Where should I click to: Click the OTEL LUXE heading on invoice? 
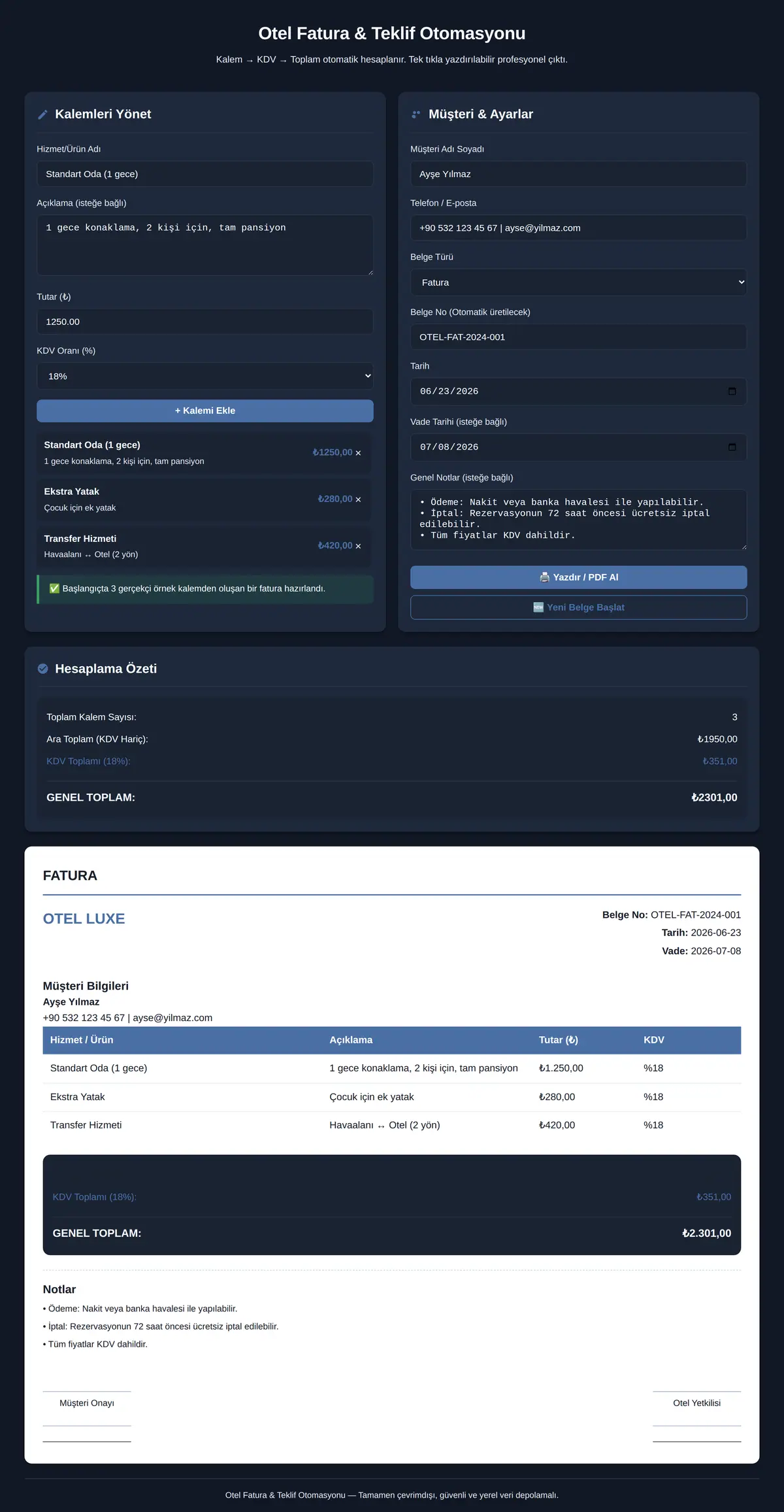click(x=84, y=918)
